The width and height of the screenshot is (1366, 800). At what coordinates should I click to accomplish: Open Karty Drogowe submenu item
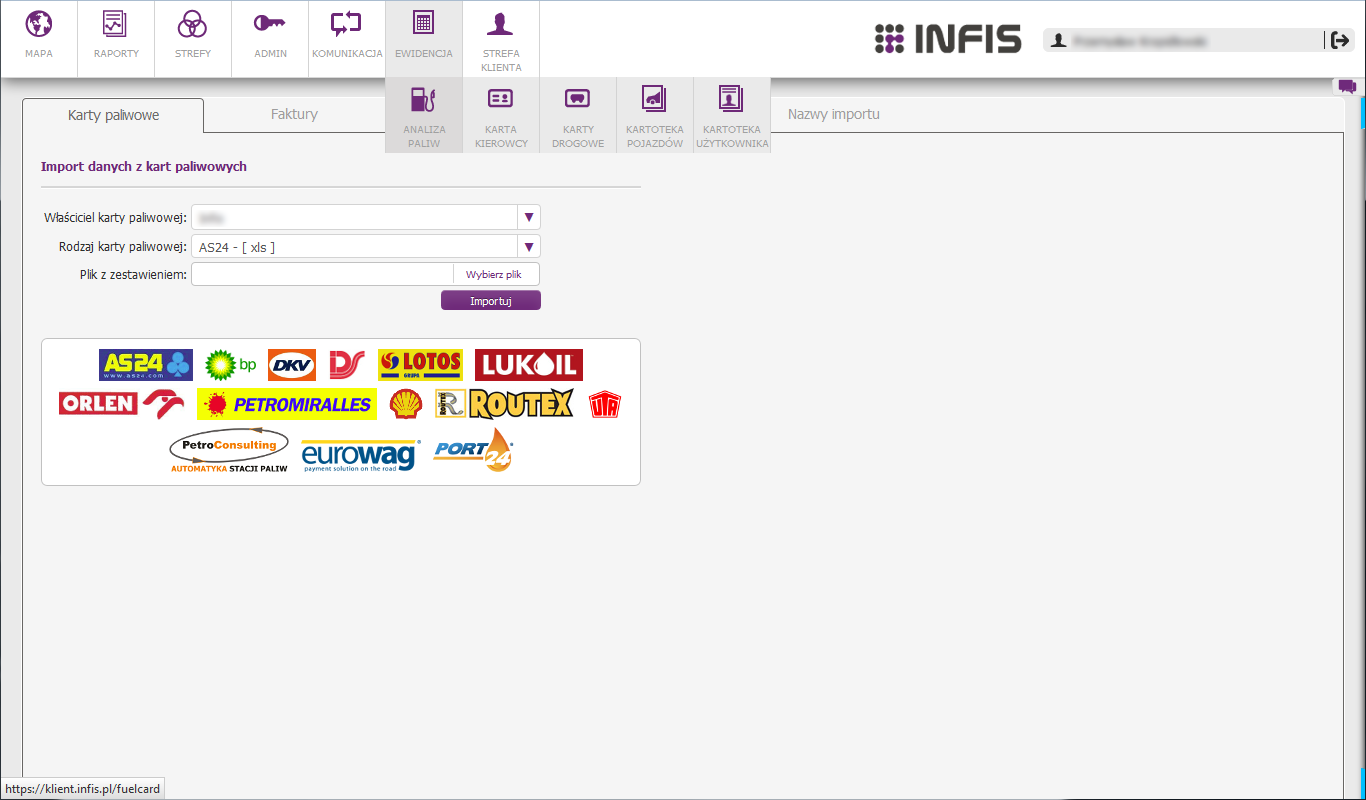click(578, 115)
